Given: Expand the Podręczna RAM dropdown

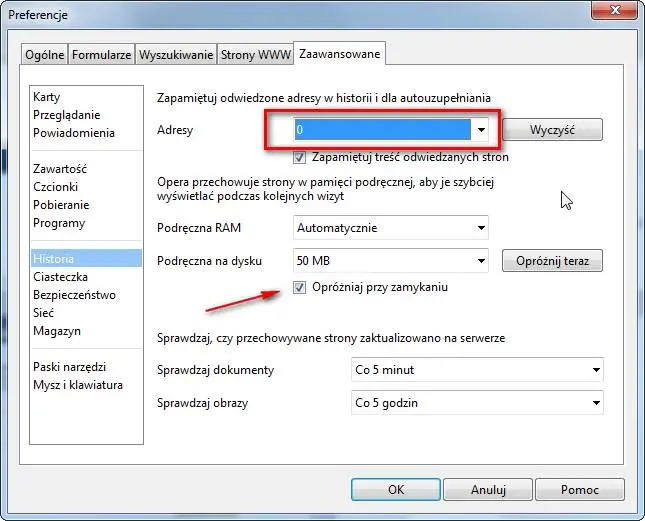Looking at the screenshot, I should coord(481,228).
